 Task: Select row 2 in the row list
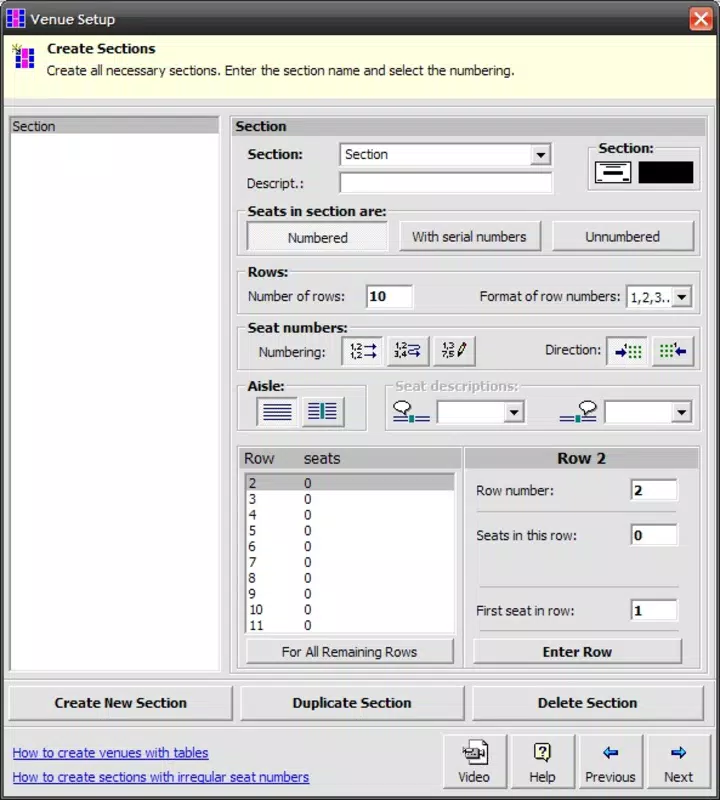coord(350,483)
